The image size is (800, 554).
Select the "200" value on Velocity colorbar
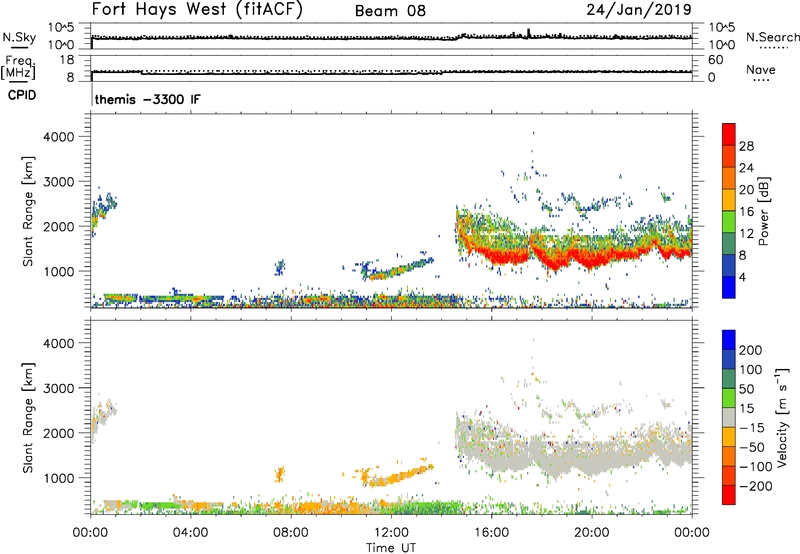coord(751,350)
